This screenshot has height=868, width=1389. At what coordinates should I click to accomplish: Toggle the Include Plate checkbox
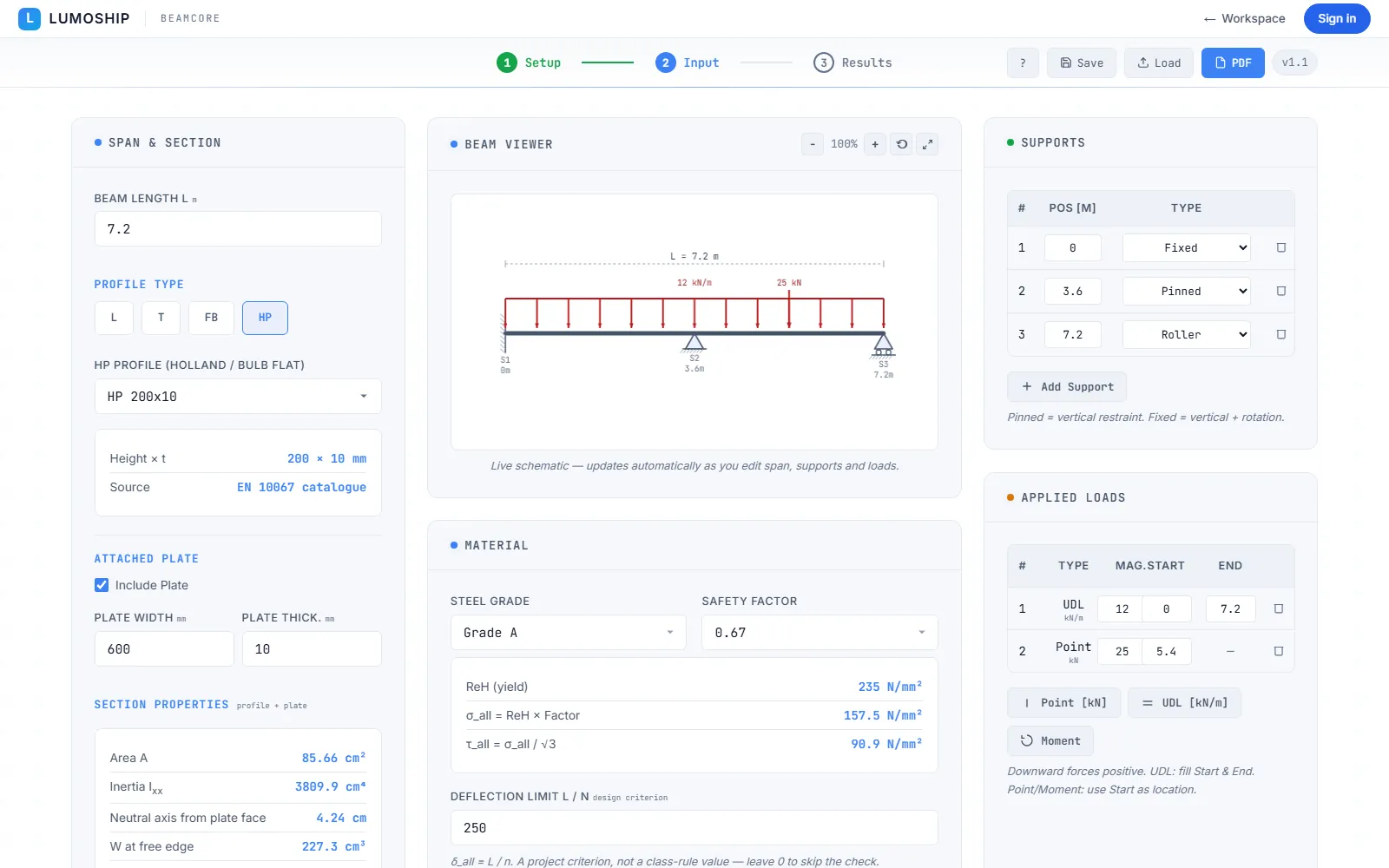102,585
